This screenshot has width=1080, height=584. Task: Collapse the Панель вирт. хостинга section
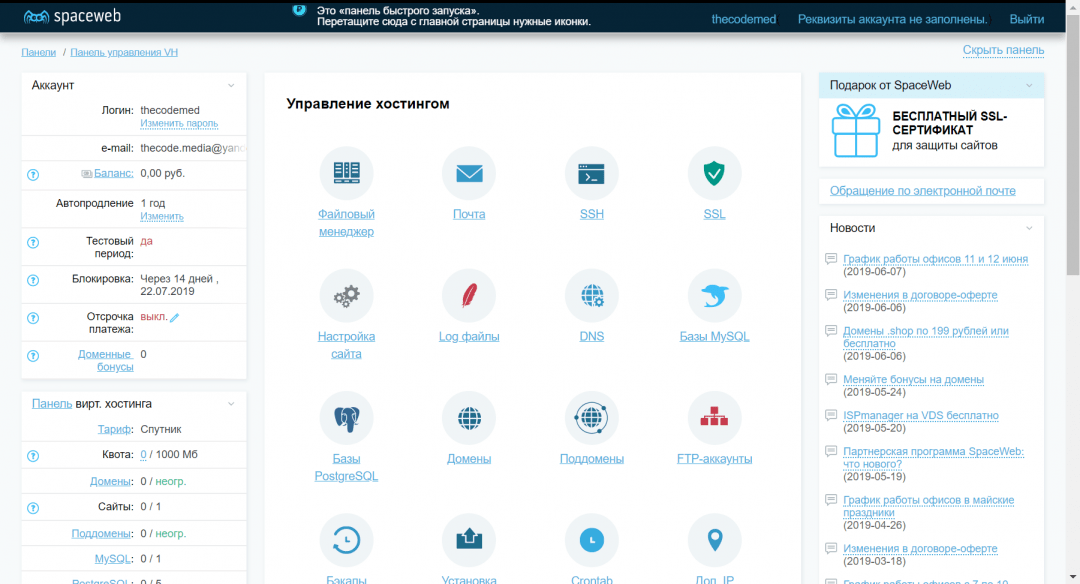coord(231,404)
